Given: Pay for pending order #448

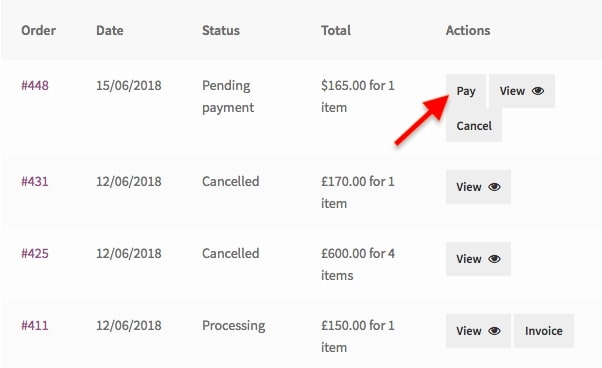Looking at the screenshot, I should 466,91.
